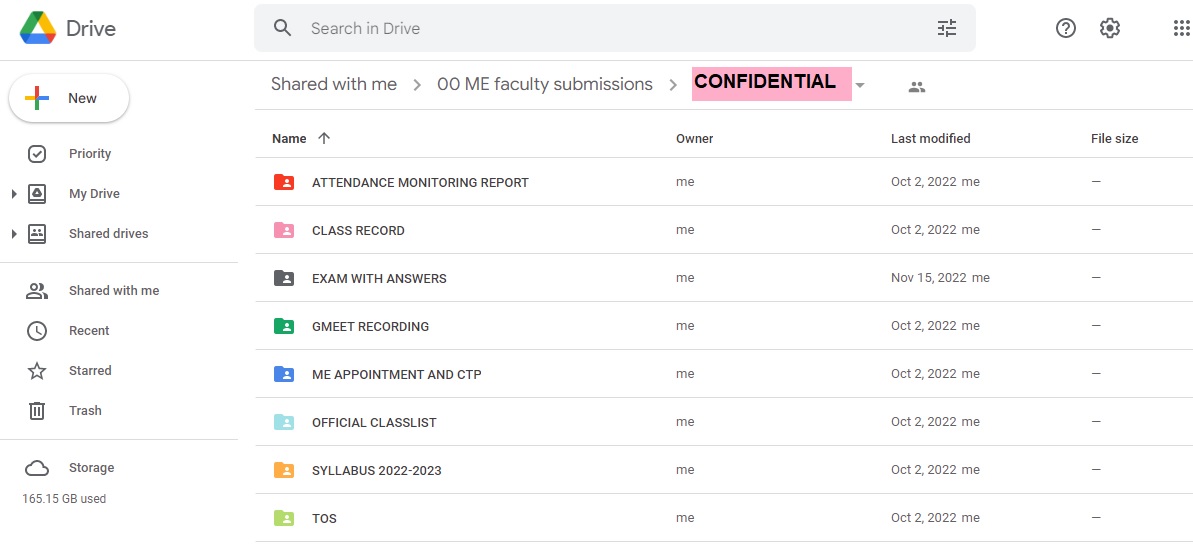Screen dimensions: 1193x550
Task: Click the Storage cloud icon
Action: pos(37,468)
